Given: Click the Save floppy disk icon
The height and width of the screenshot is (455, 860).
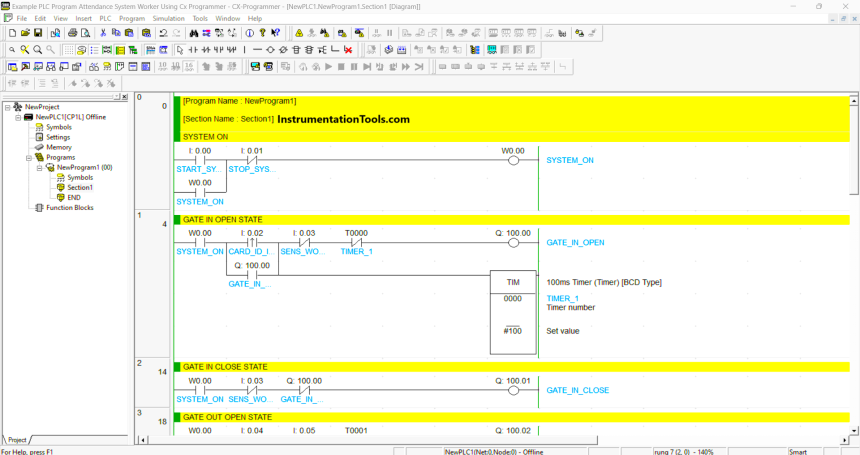Looking at the screenshot, I should click(x=38, y=33).
